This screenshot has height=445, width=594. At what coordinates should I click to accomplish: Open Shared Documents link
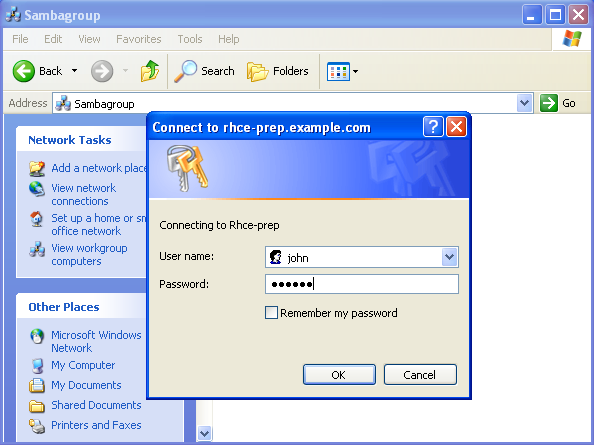(x=96, y=405)
